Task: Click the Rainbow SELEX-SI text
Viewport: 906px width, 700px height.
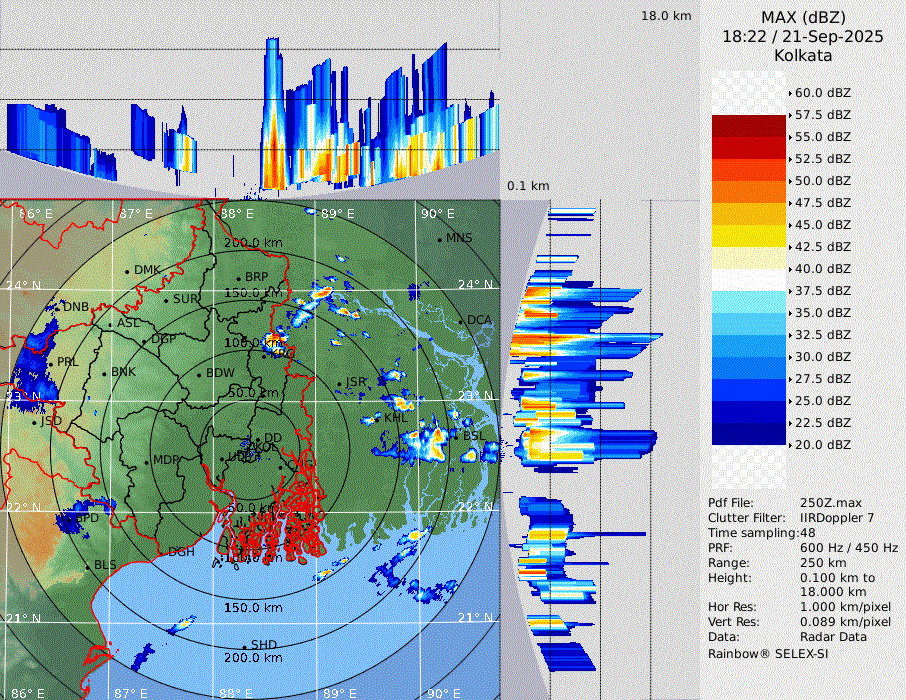Action: (x=767, y=653)
